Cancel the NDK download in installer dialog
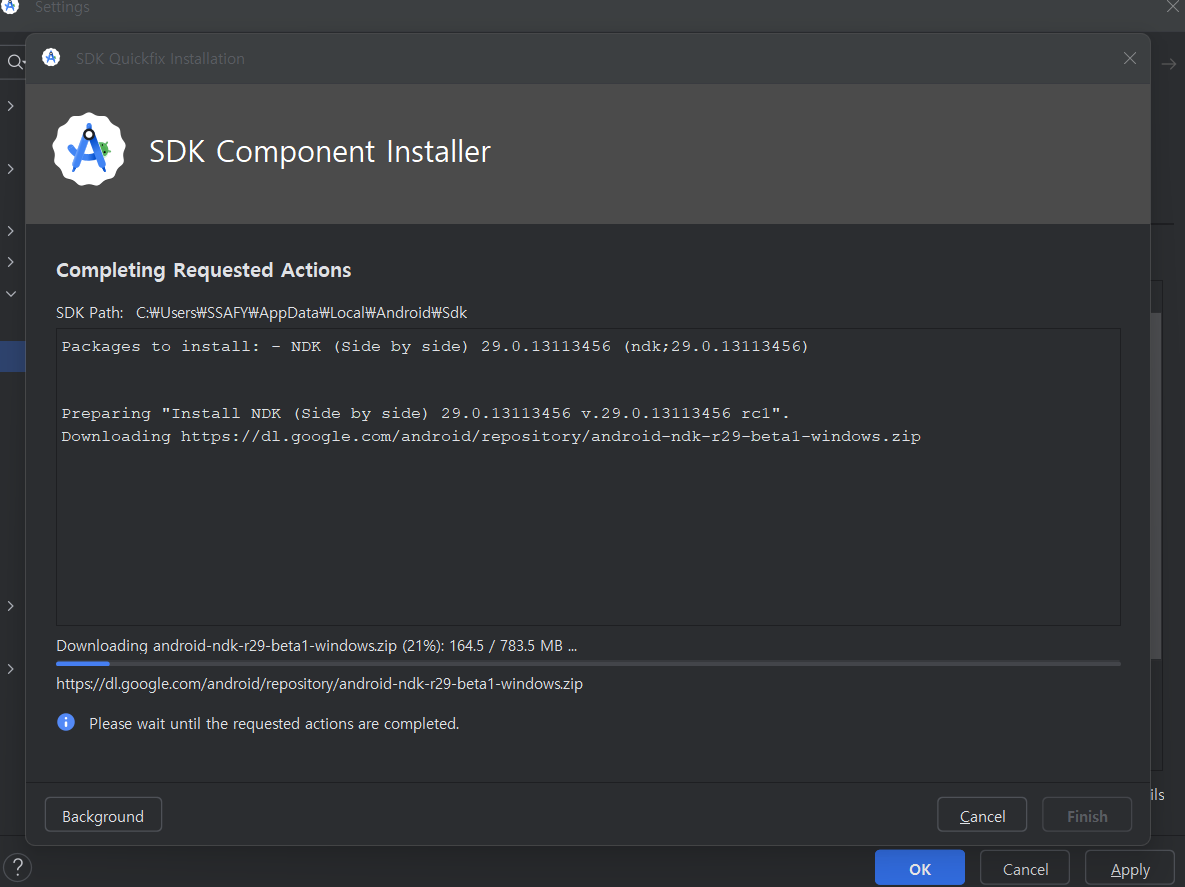Viewport: 1185px width, 887px height. coord(982,816)
